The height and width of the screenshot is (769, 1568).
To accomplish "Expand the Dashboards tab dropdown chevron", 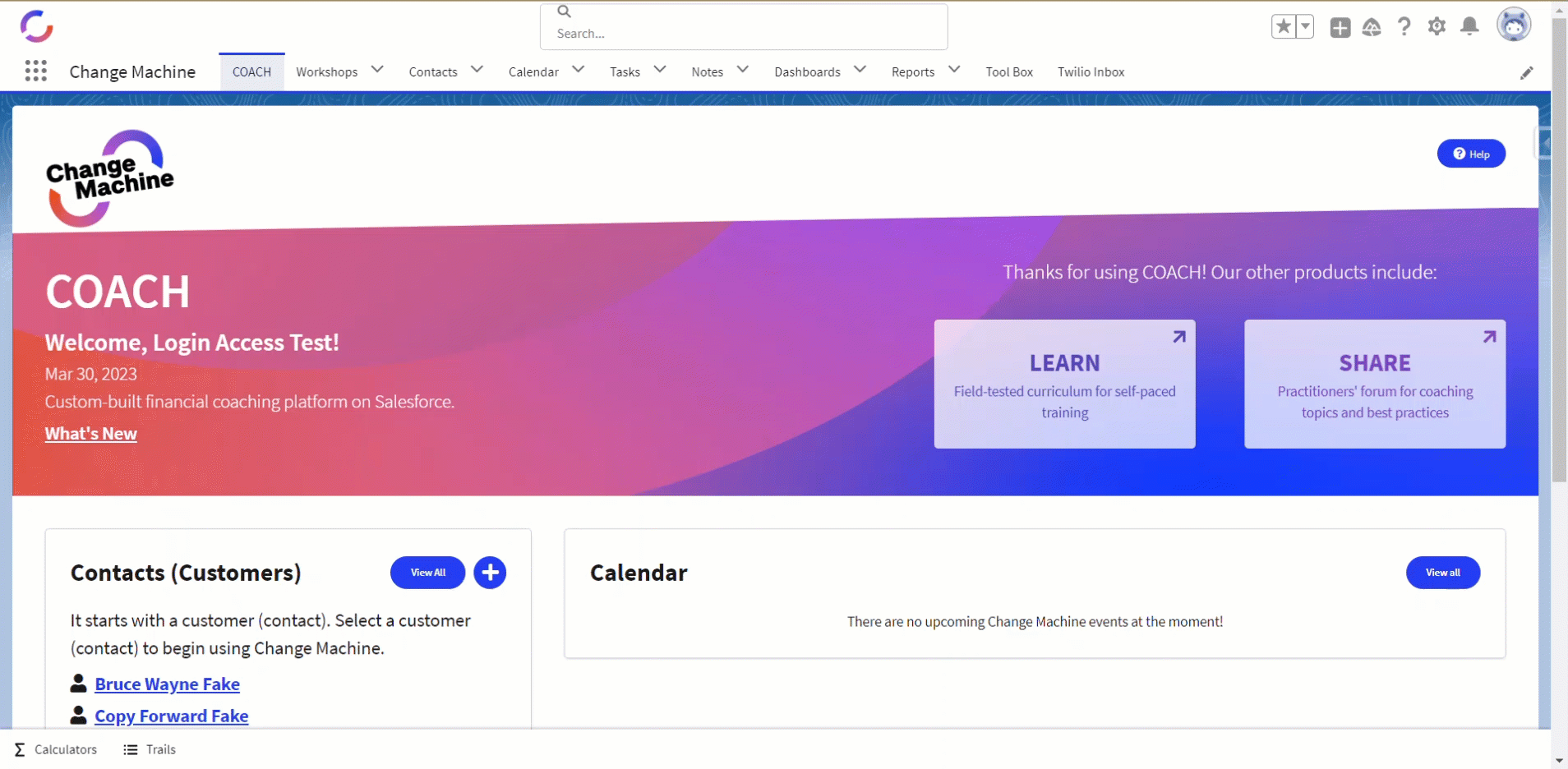I will [x=860, y=70].
